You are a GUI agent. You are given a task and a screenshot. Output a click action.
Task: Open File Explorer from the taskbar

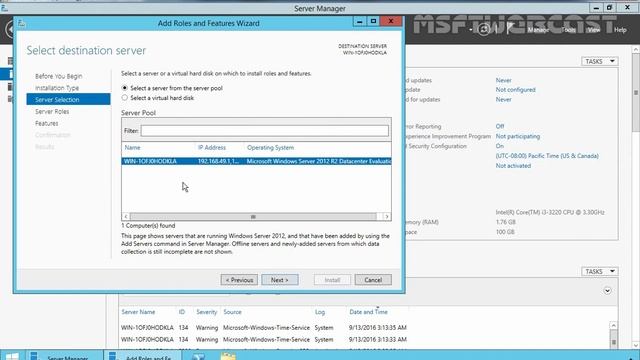[x=228, y=356]
